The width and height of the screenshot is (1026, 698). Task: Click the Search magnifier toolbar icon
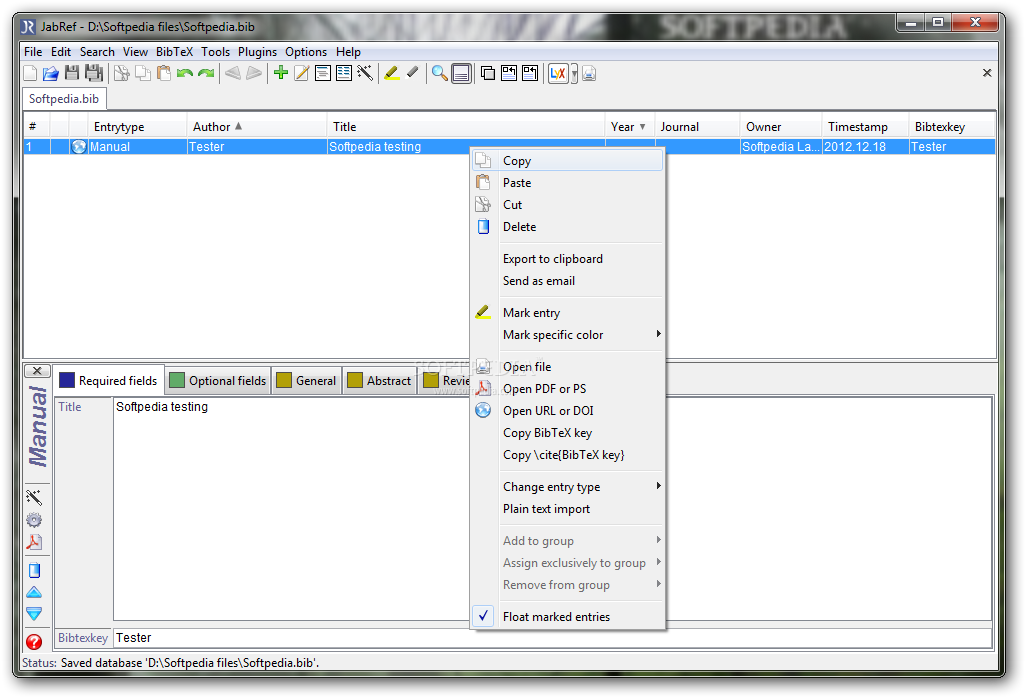point(440,73)
